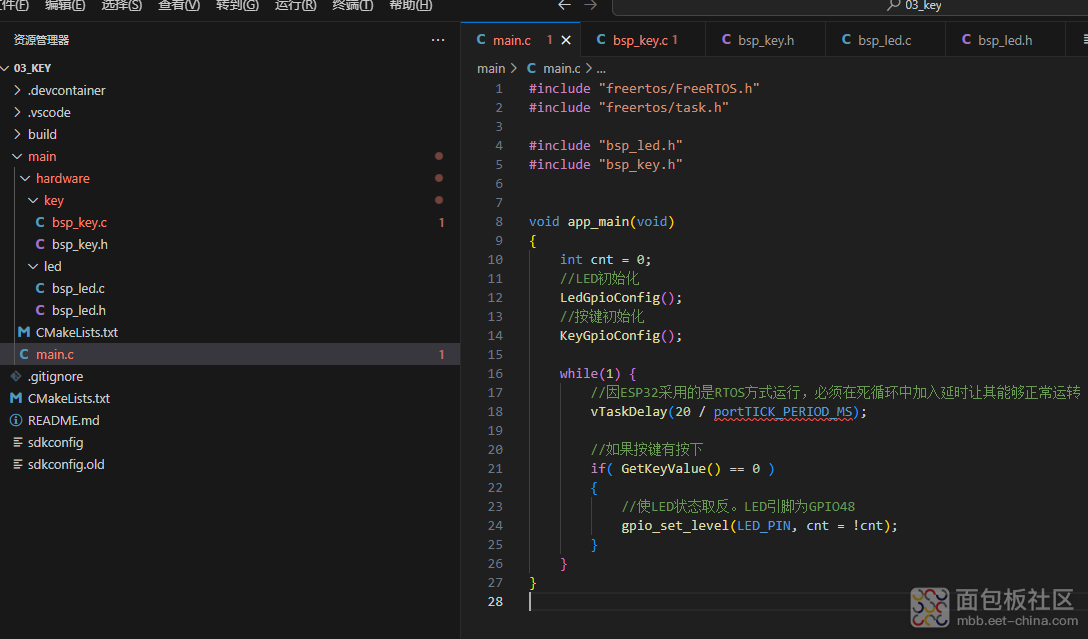Click the M icon of CMakeLists.txt inside main folder
Screen dimensions: 1088x639
click(24, 332)
